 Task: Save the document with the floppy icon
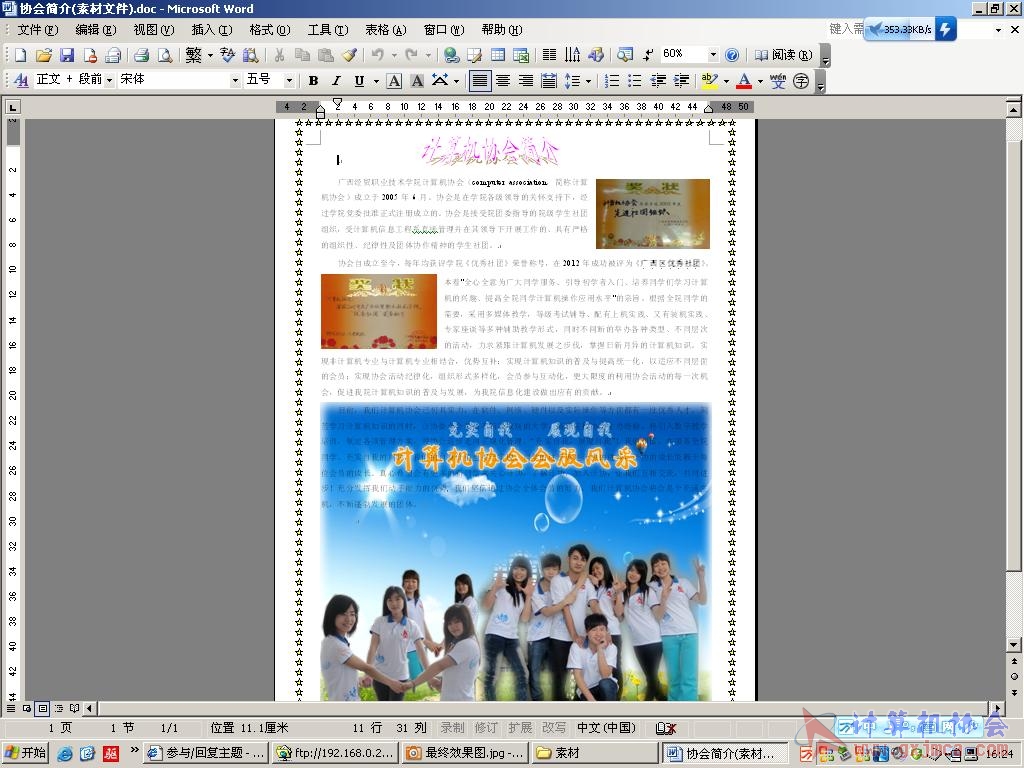67,56
